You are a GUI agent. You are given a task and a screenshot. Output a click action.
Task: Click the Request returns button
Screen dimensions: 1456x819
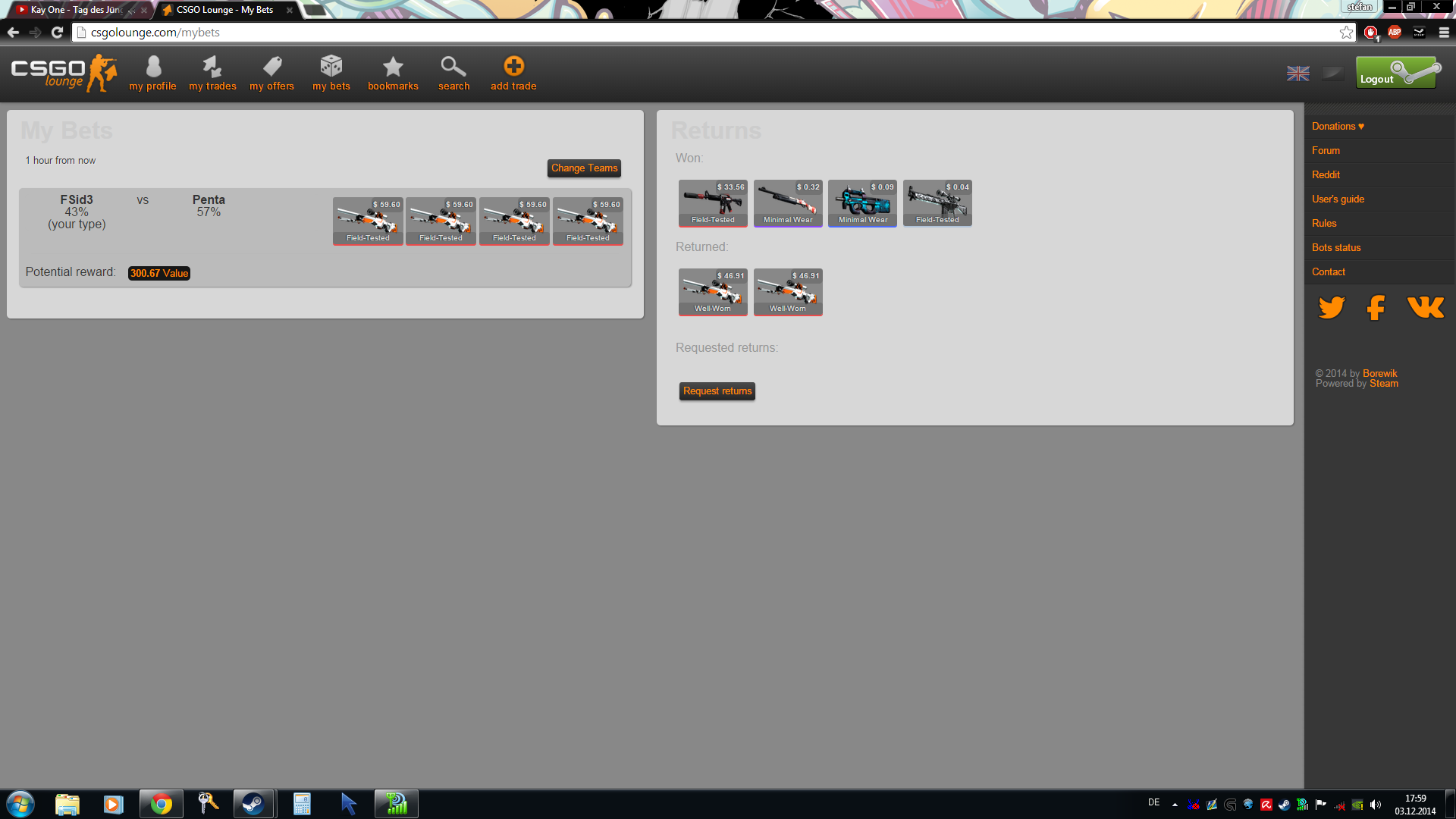(x=717, y=391)
